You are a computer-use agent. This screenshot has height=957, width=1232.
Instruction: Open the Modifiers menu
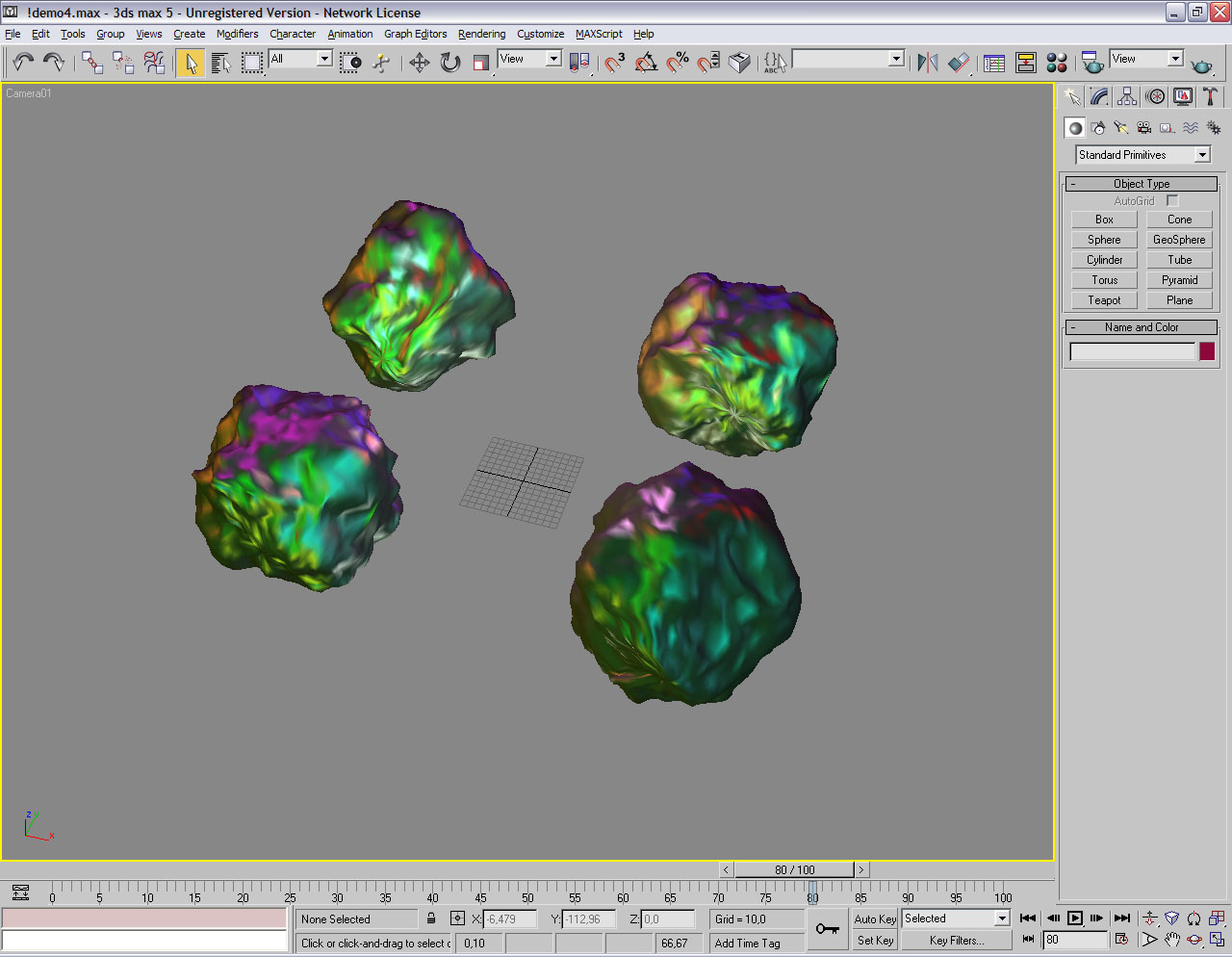click(x=237, y=34)
